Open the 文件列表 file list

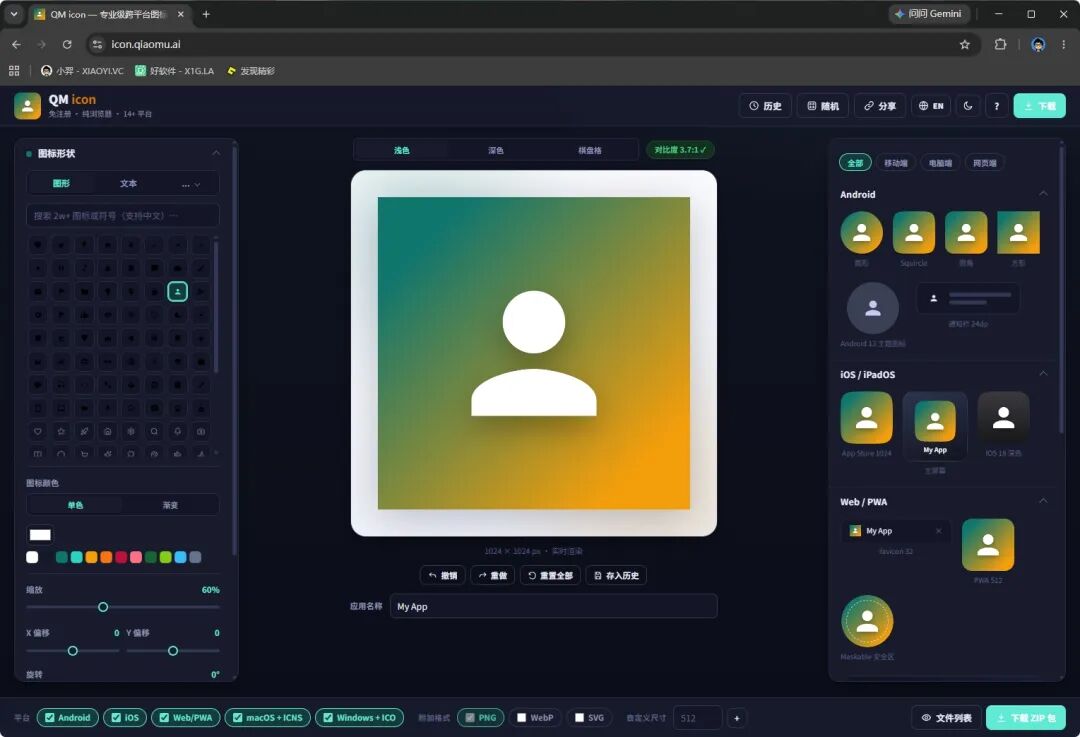point(946,718)
